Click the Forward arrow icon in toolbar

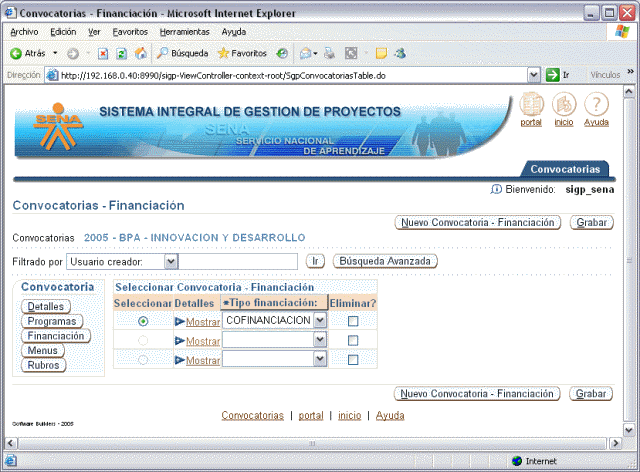point(73,53)
